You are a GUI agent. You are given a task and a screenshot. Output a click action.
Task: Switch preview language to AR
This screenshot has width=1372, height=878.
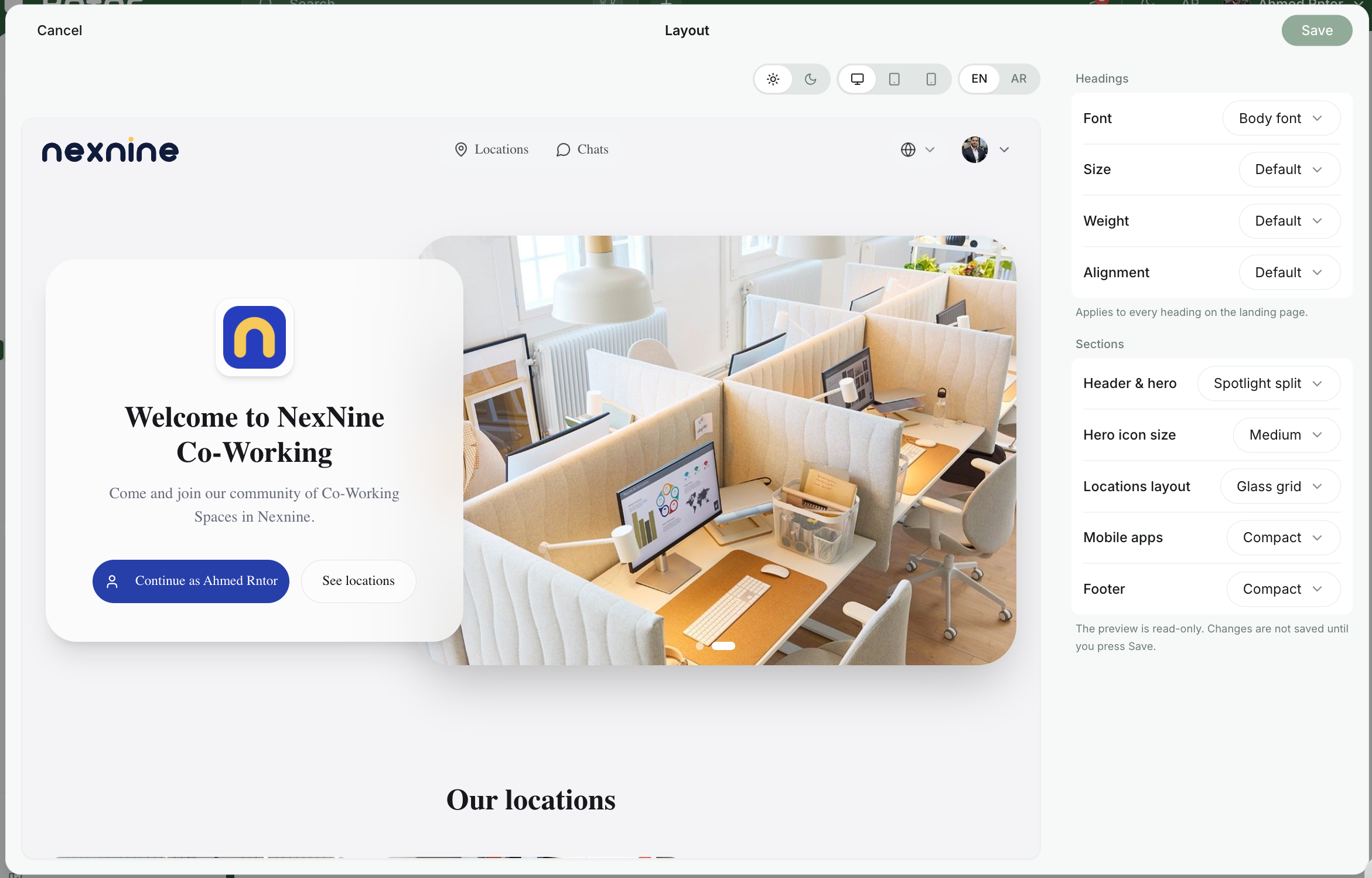point(1019,79)
